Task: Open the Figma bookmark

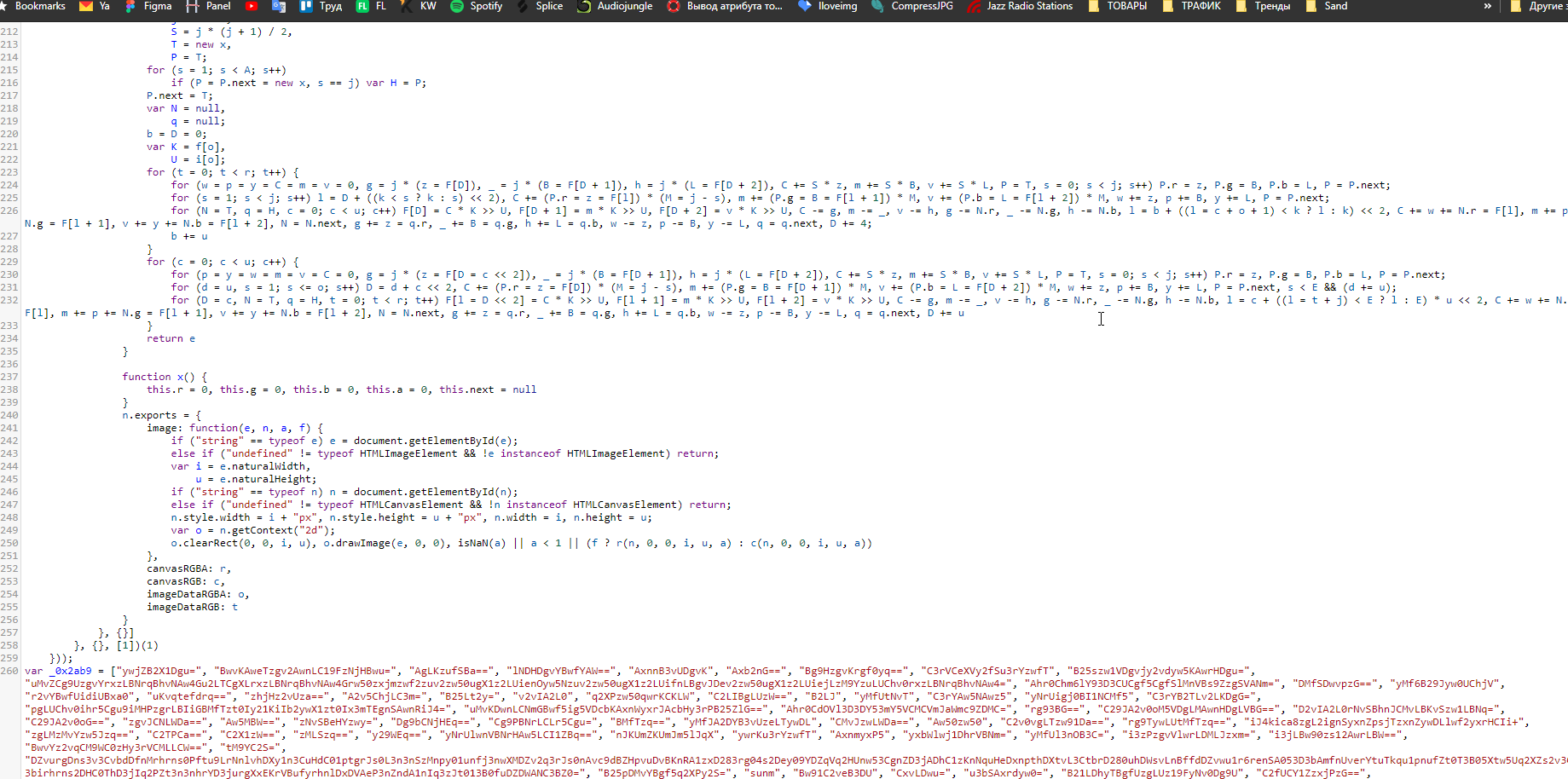Action: [x=148, y=6]
